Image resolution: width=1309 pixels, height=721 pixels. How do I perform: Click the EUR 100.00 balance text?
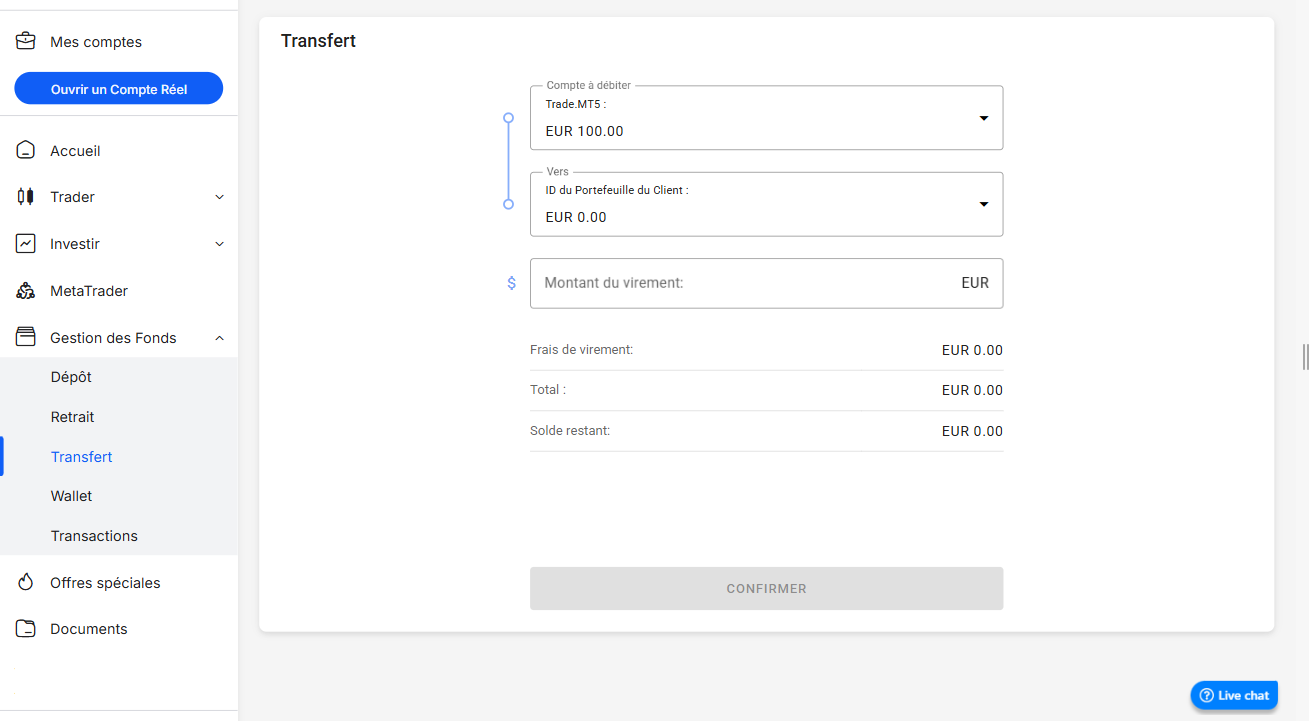(x=584, y=131)
